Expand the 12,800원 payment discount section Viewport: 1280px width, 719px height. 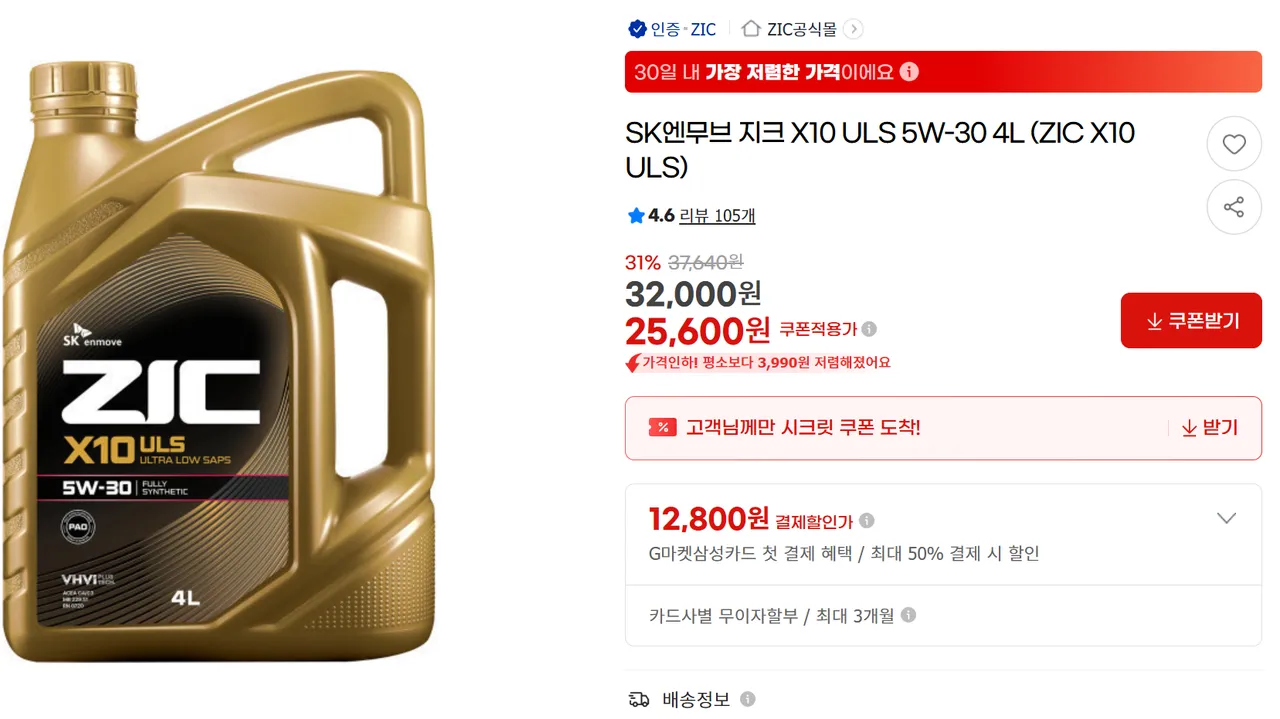click(1226, 518)
